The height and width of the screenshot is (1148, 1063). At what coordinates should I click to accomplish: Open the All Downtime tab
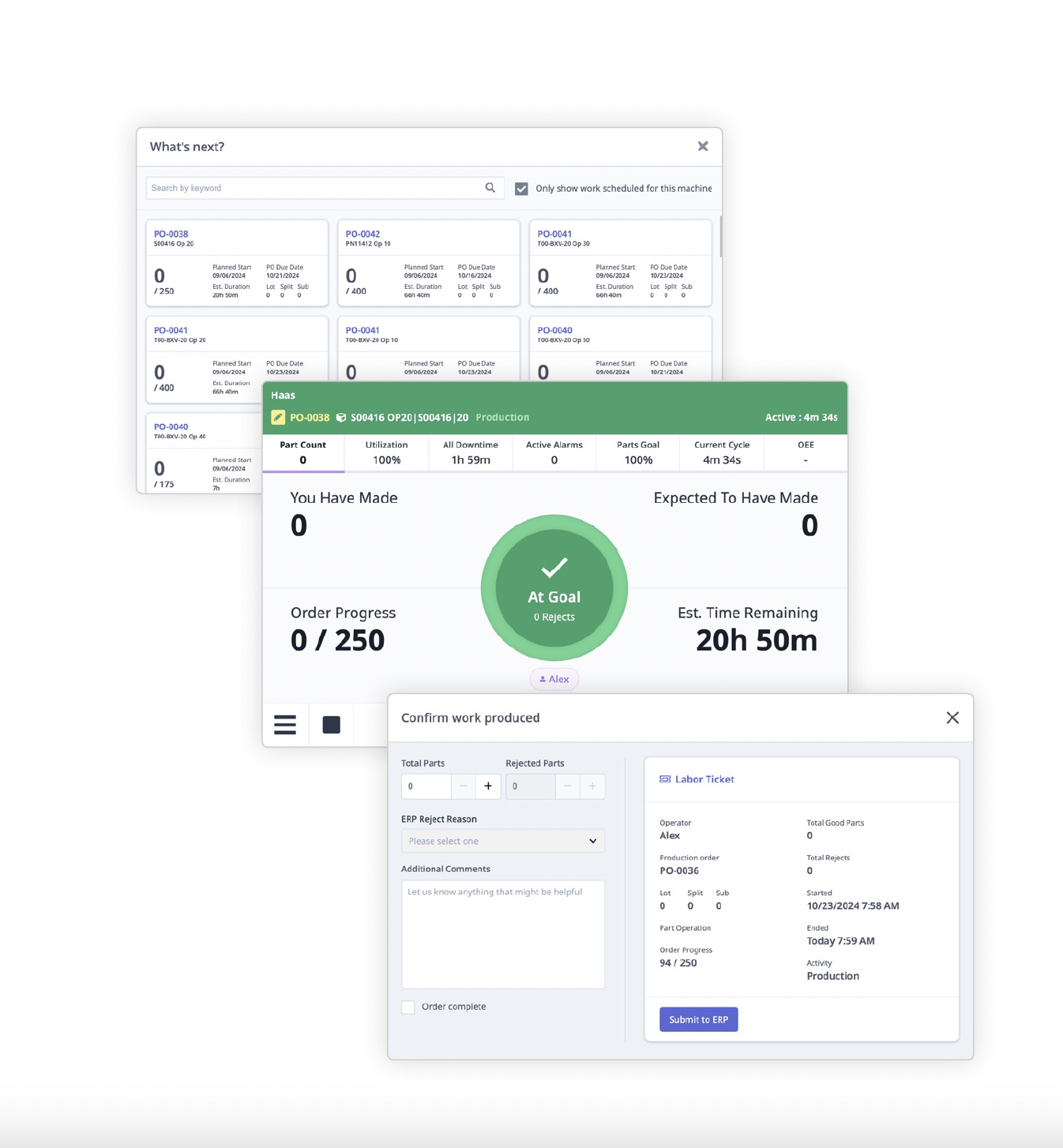pos(471,452)
